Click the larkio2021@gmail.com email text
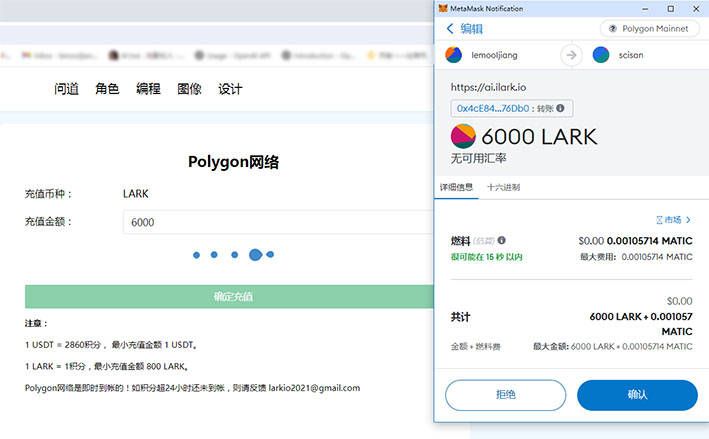The image size is (709, 439). click(x=314, y=388)
